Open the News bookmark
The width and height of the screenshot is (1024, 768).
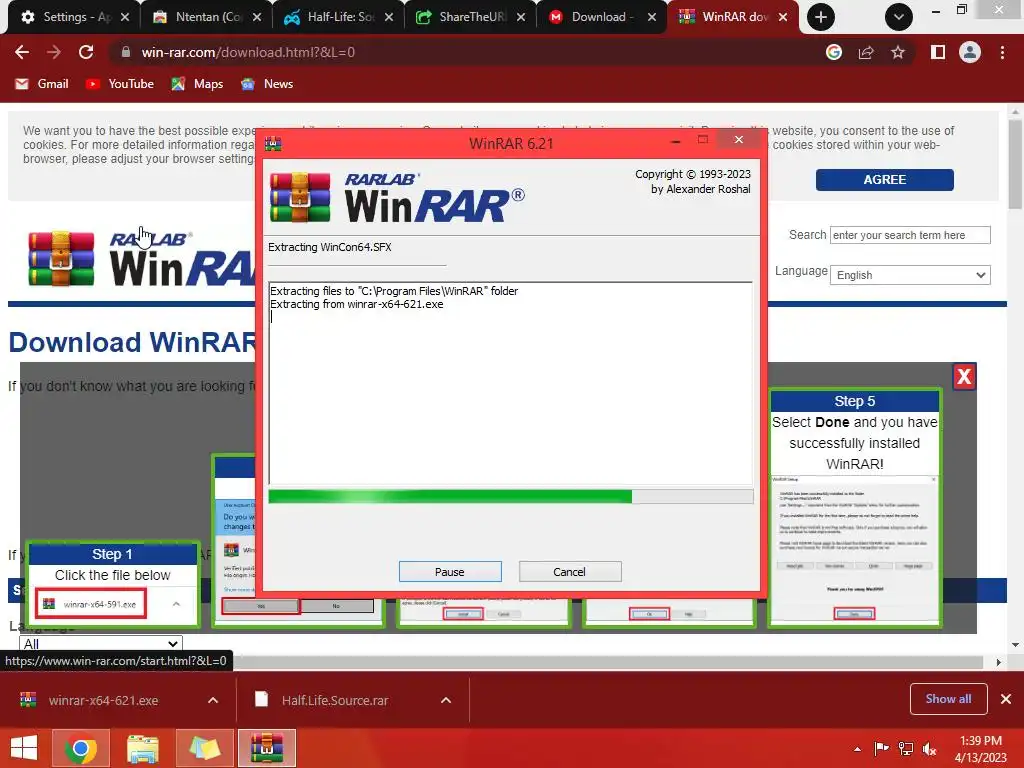267,84
